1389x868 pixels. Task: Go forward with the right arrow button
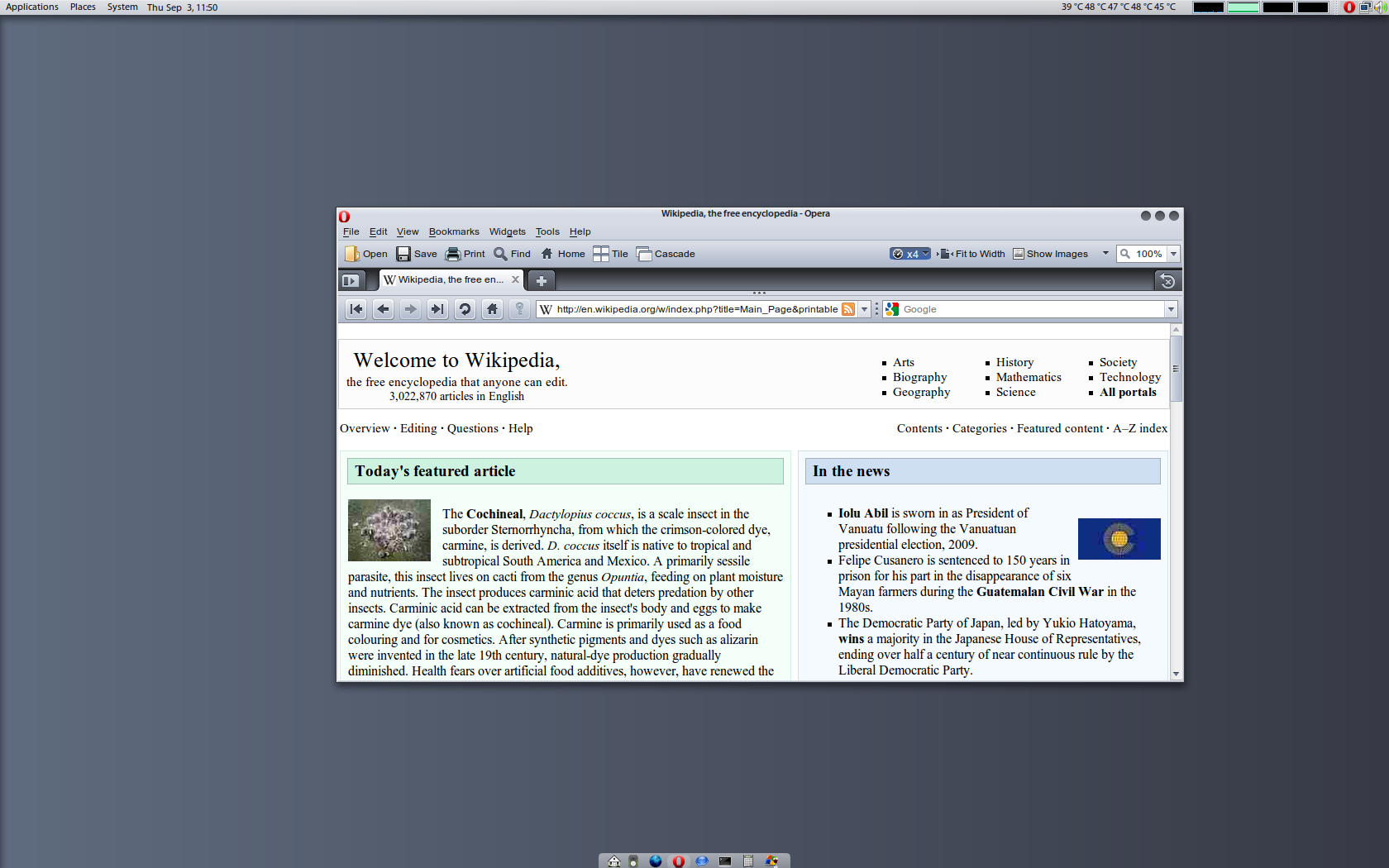(x=411, y=309)
